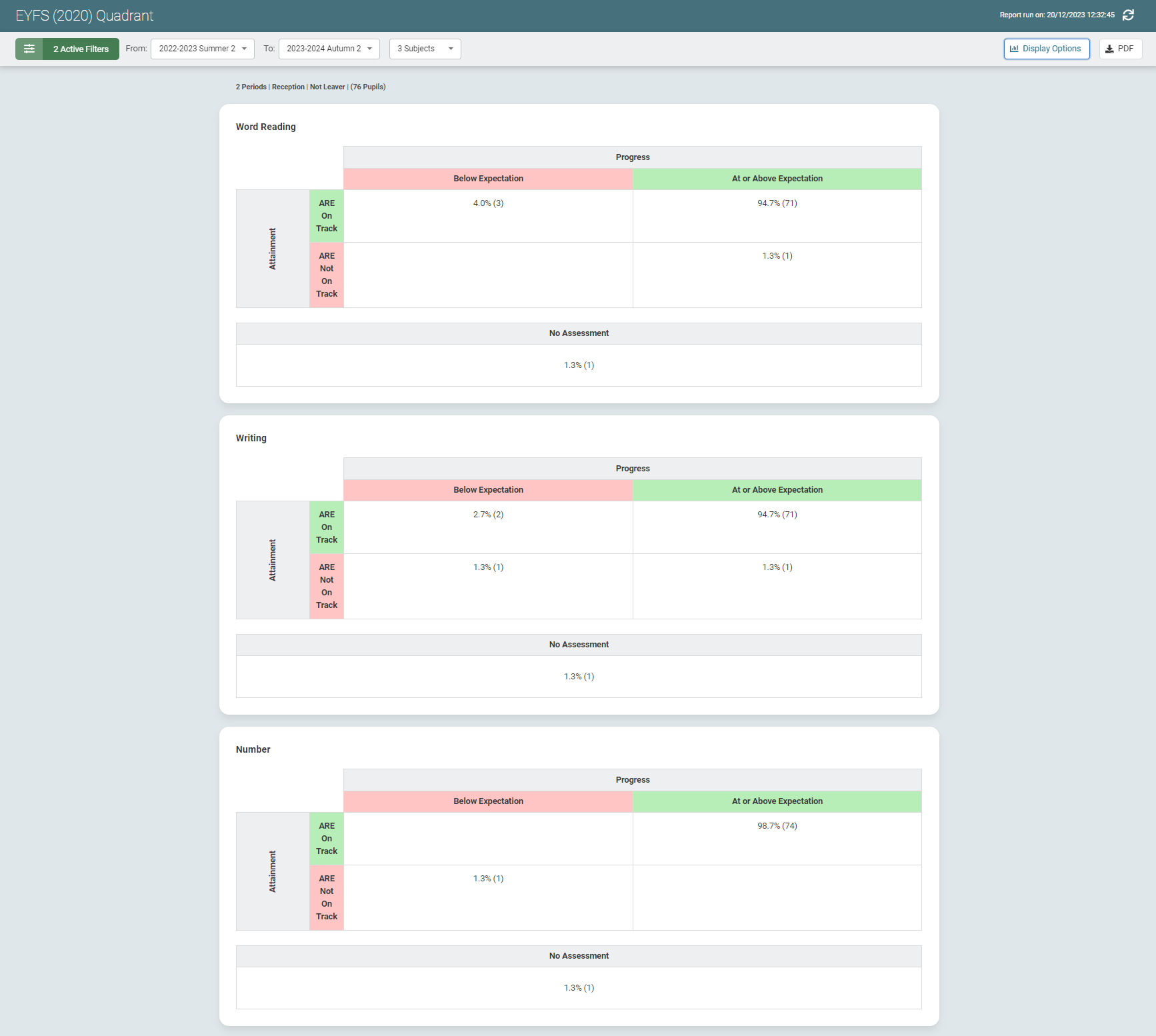Click the filter sliders icon
Image resolution: width=1156 pixels, height=1036 pixels.
click(29, 49)
